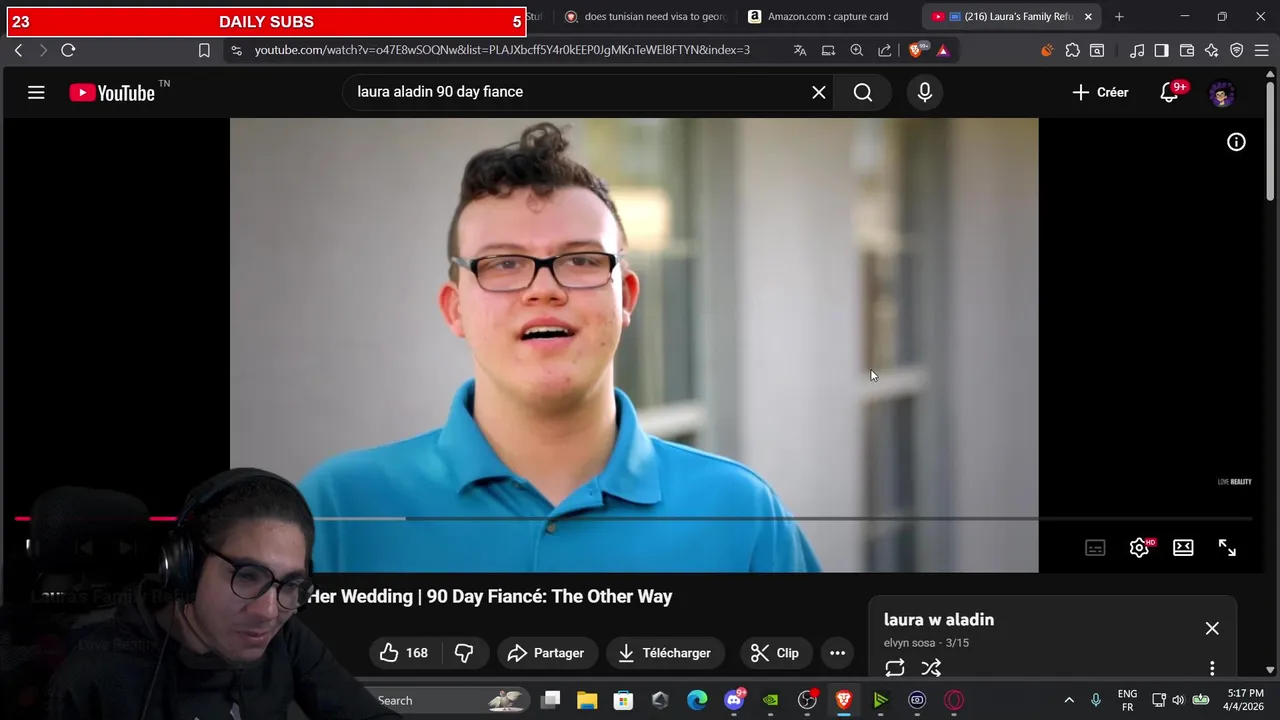The height and width of the screenshot is (720, 1280).
Task: Start voice search with microphone
Action: (924, 92)
